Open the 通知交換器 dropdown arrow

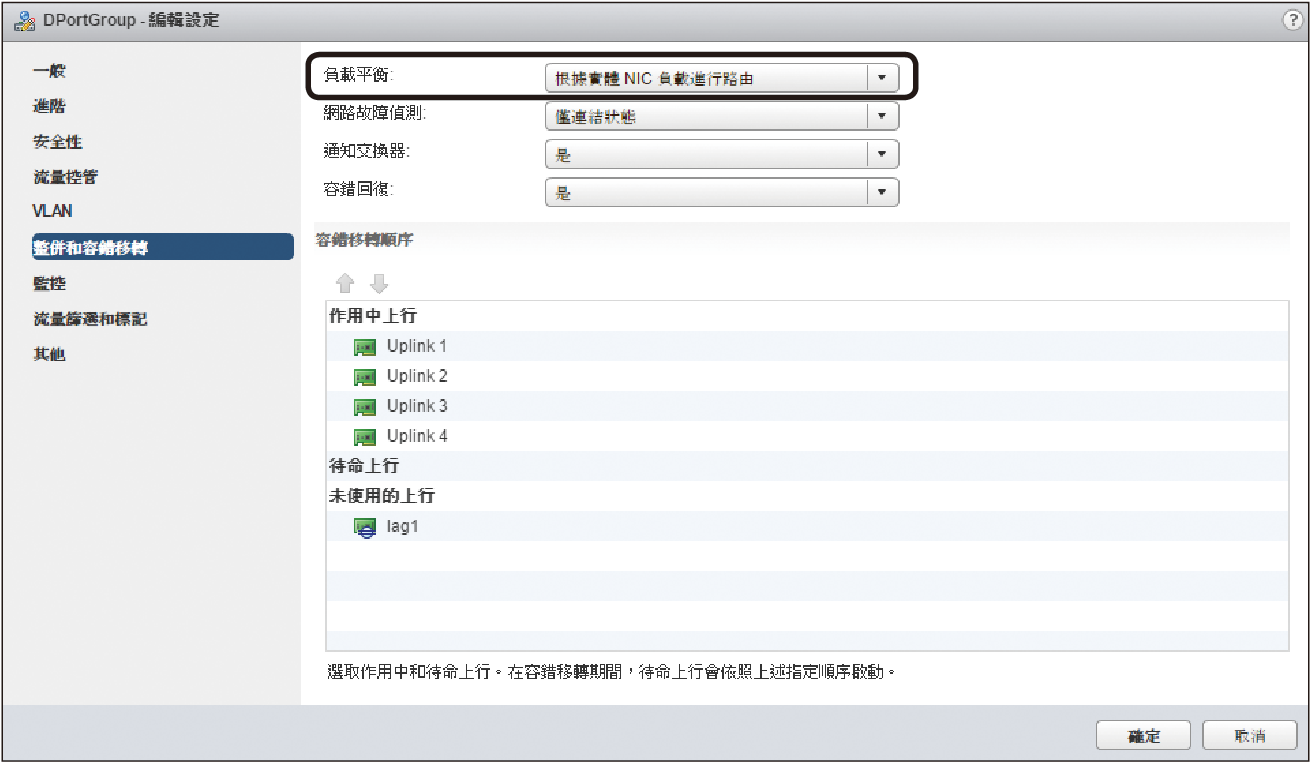pyautogui.click(x=882, y=155)
